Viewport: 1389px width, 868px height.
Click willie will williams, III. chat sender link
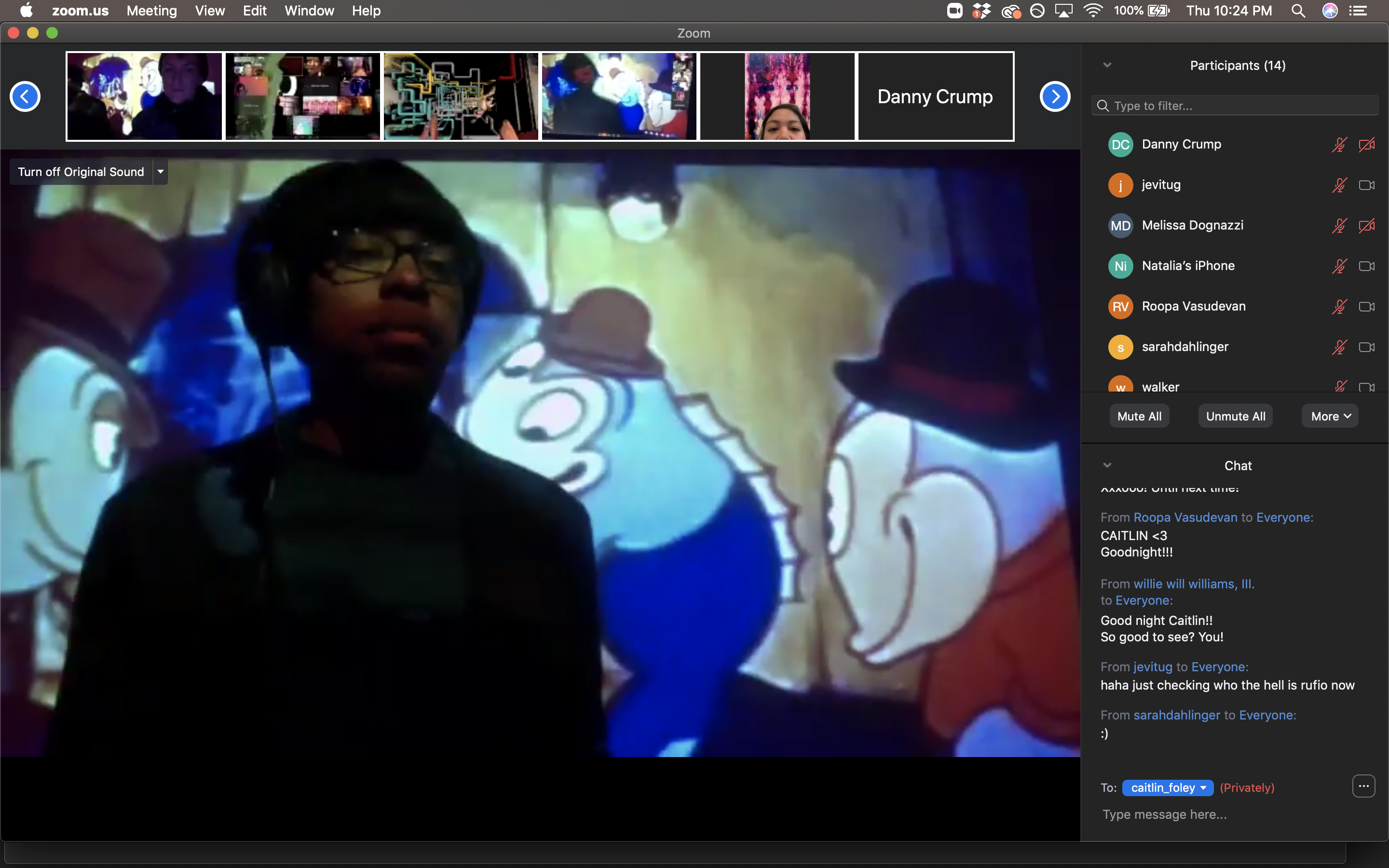click(1194, 584)
